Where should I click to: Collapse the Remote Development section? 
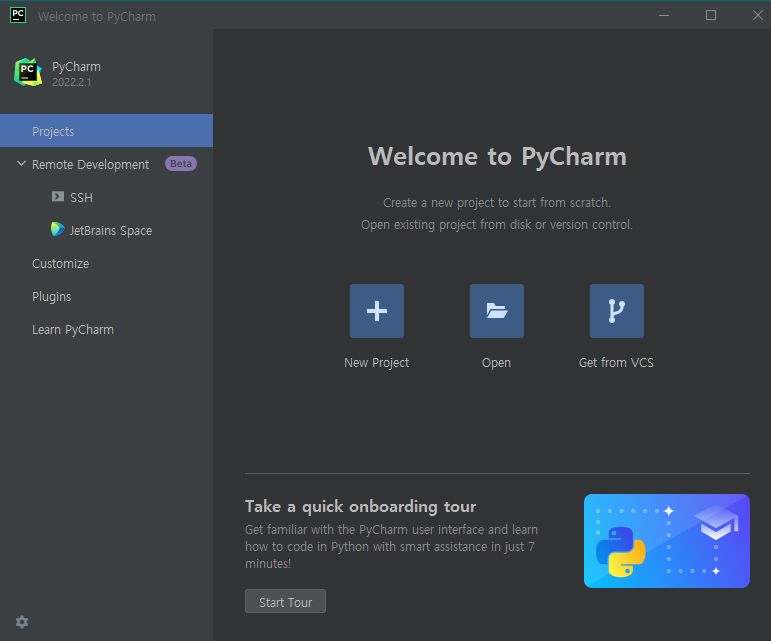click(x=21, y=164)
